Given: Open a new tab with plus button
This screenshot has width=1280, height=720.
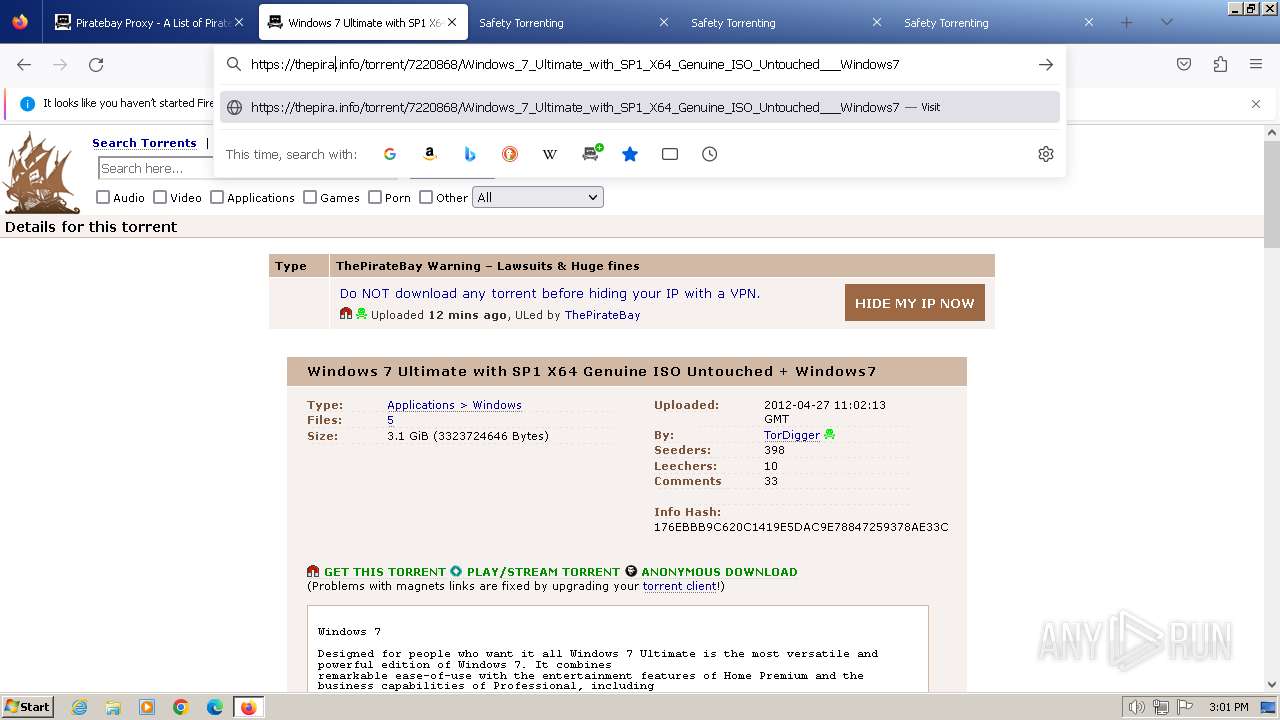Looking at the screenshot, I should (x=1127, y=22).
